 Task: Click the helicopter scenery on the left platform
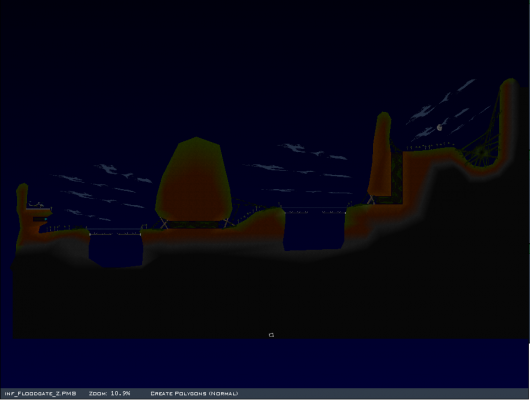tap(36, 205)
